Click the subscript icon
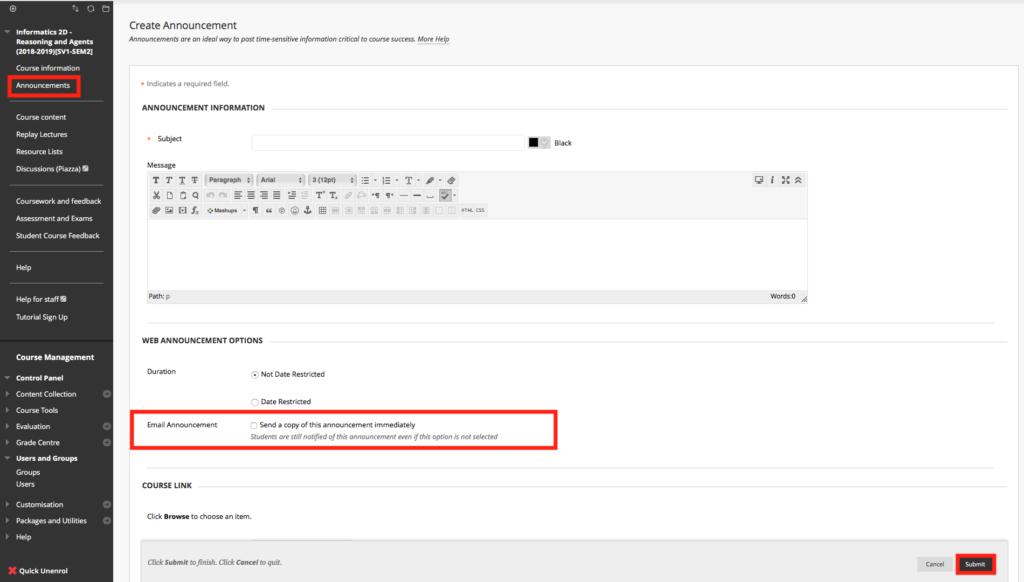Image resolution: width=1024 pixels, height=582 pixels. (333, 195)
